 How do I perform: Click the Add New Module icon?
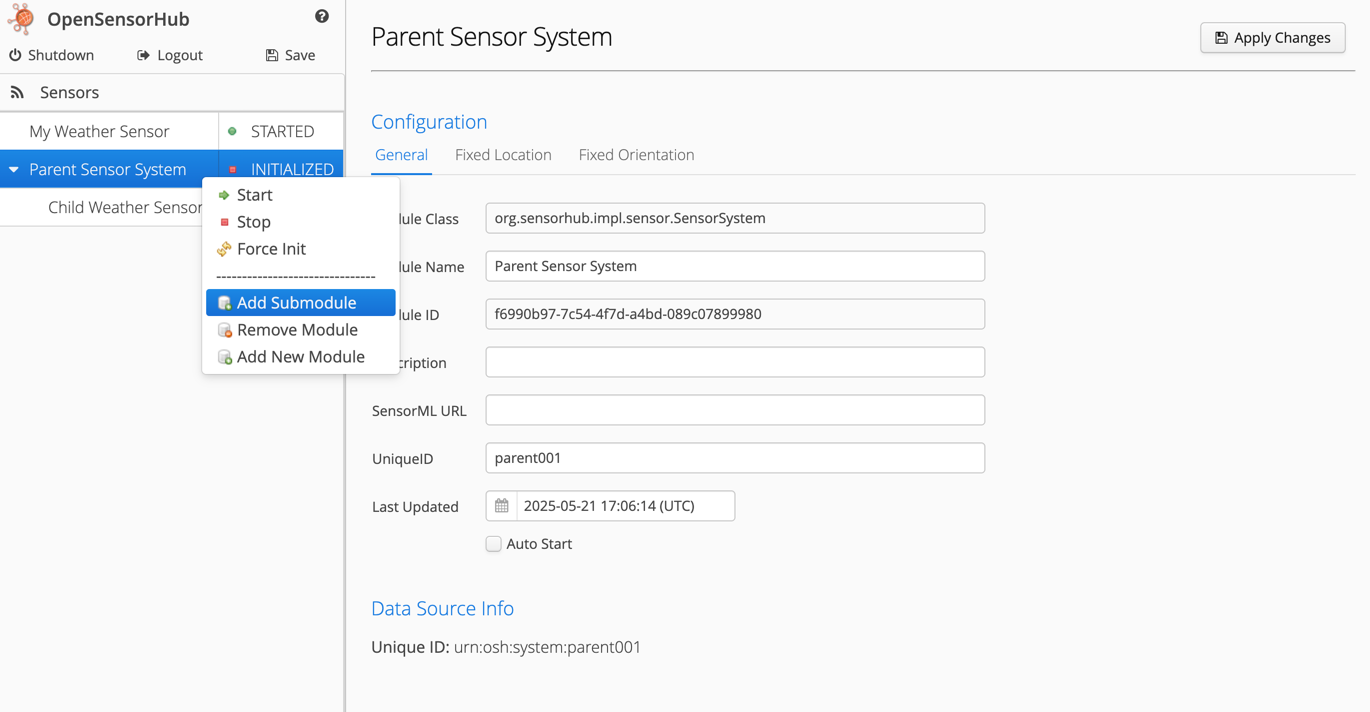225,357
